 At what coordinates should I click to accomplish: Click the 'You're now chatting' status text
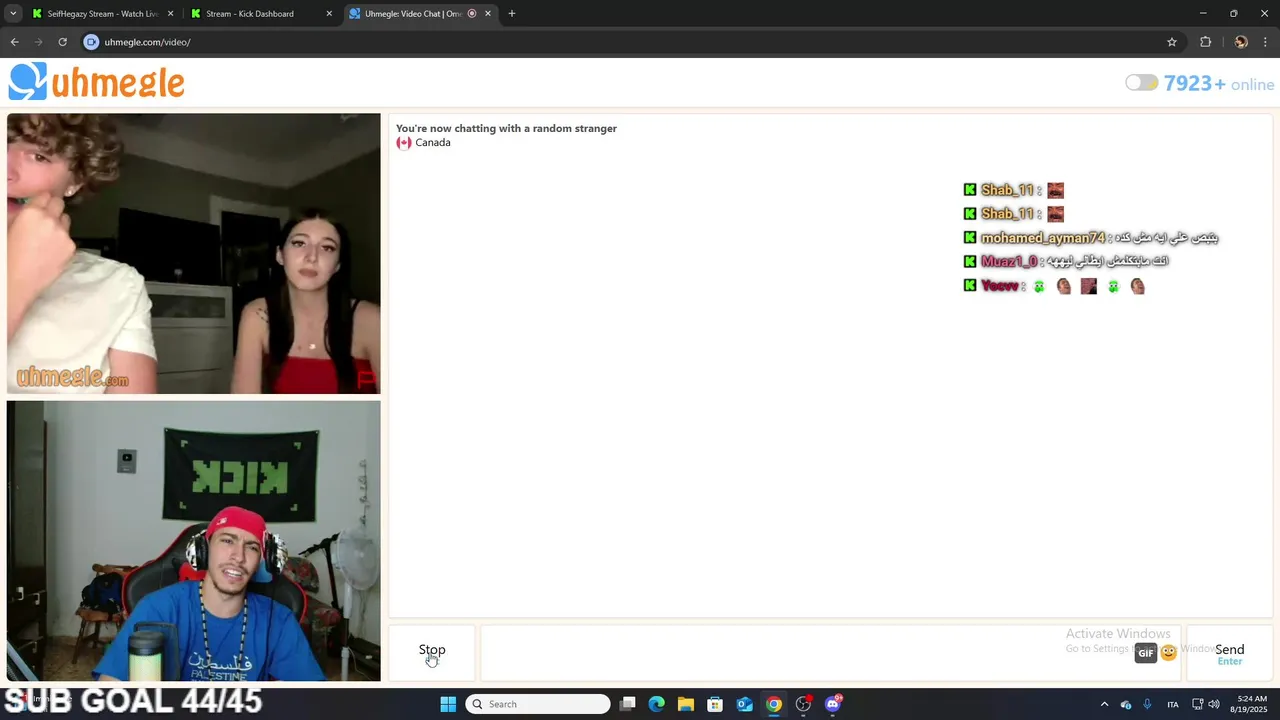(x=506, y=128)
